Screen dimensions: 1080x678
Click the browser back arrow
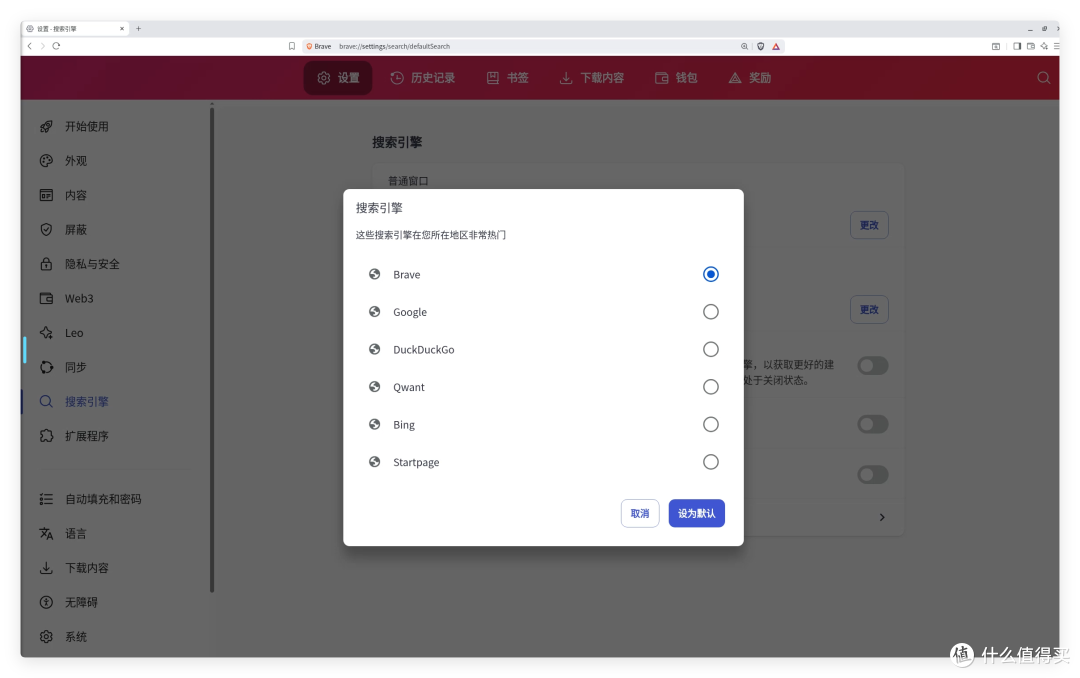tap(30, 46)
